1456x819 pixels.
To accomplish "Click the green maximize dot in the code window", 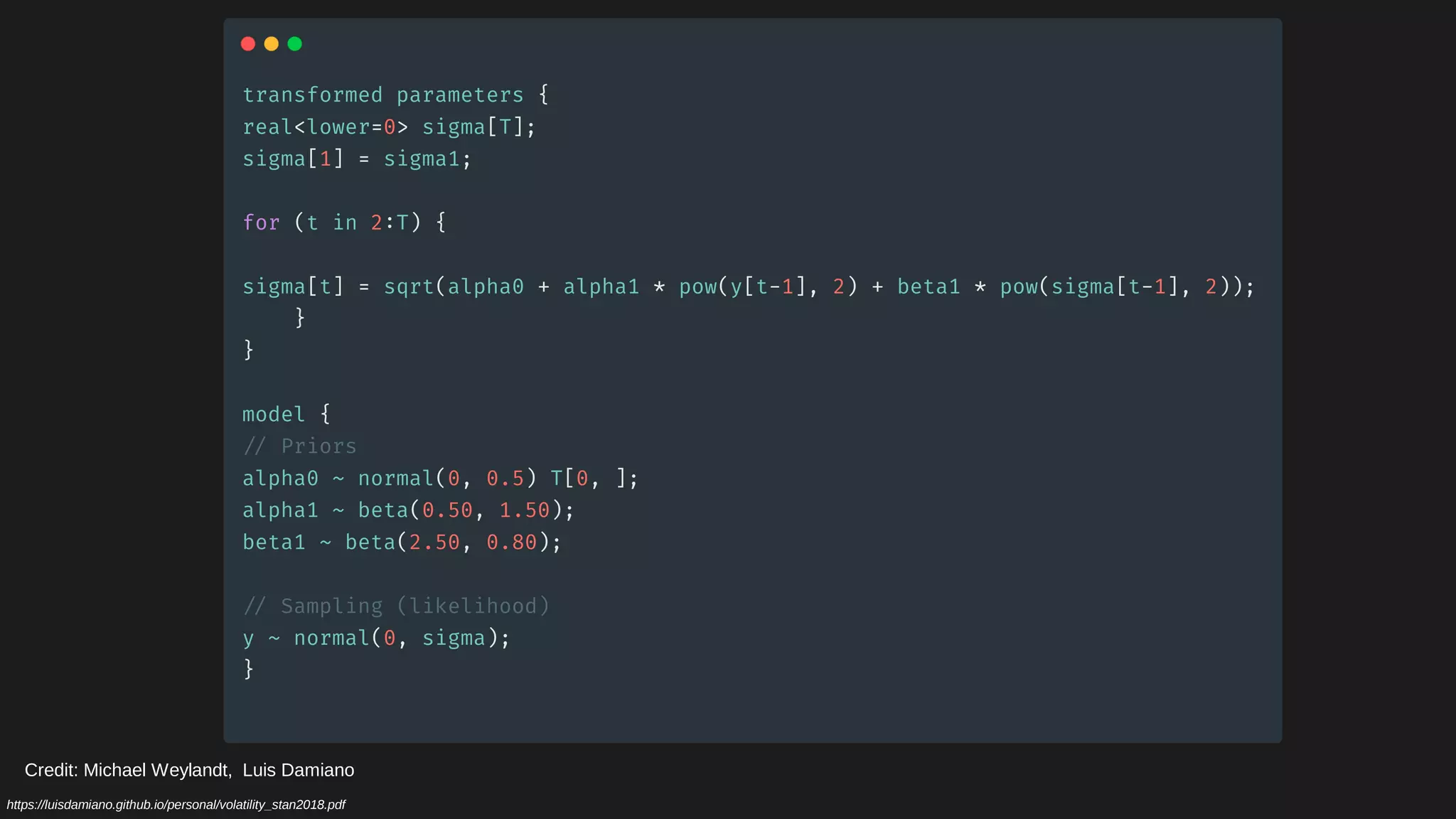I will pos(295,44).
